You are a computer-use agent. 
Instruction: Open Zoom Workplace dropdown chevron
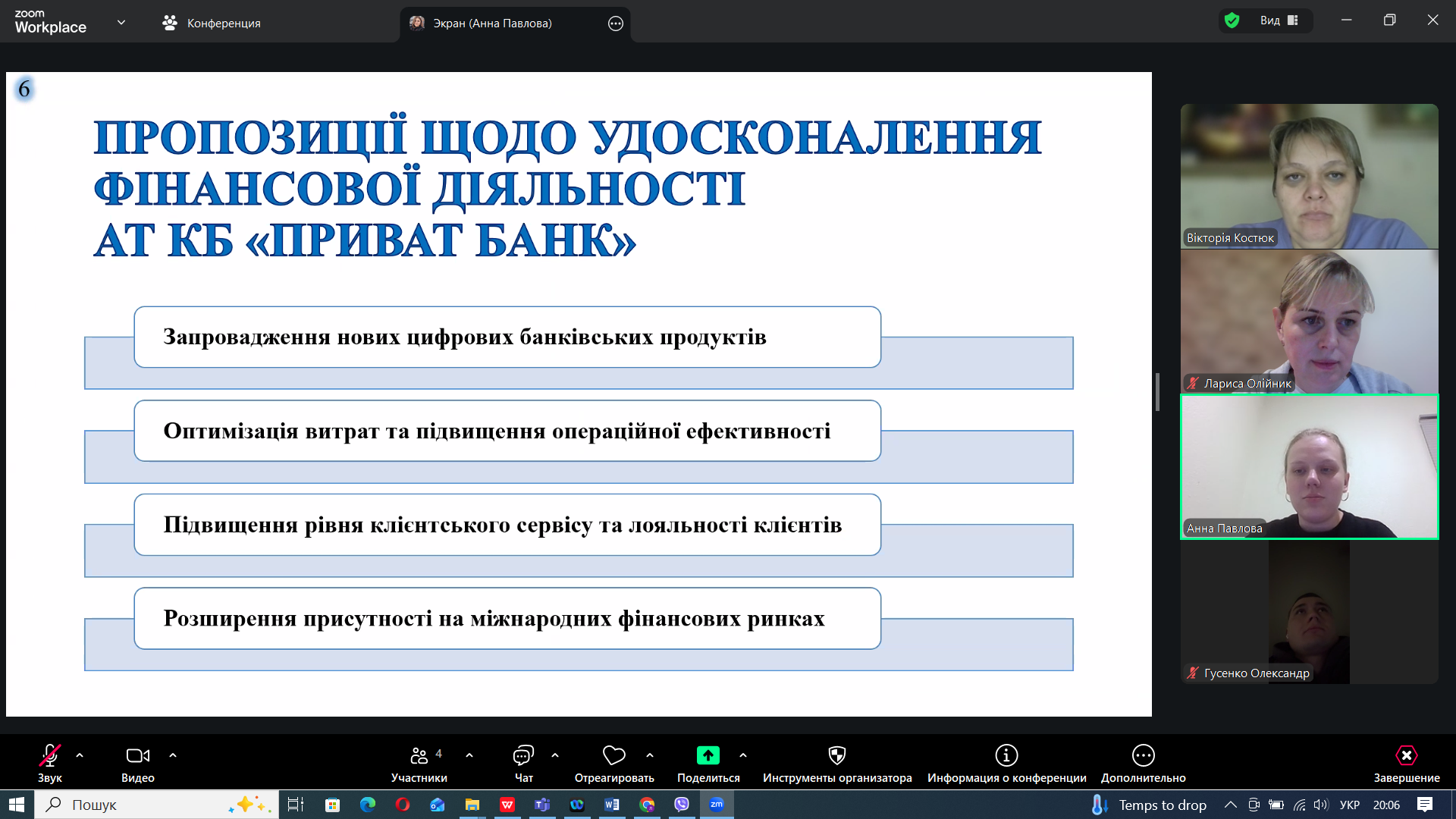[x=121, y=23]
